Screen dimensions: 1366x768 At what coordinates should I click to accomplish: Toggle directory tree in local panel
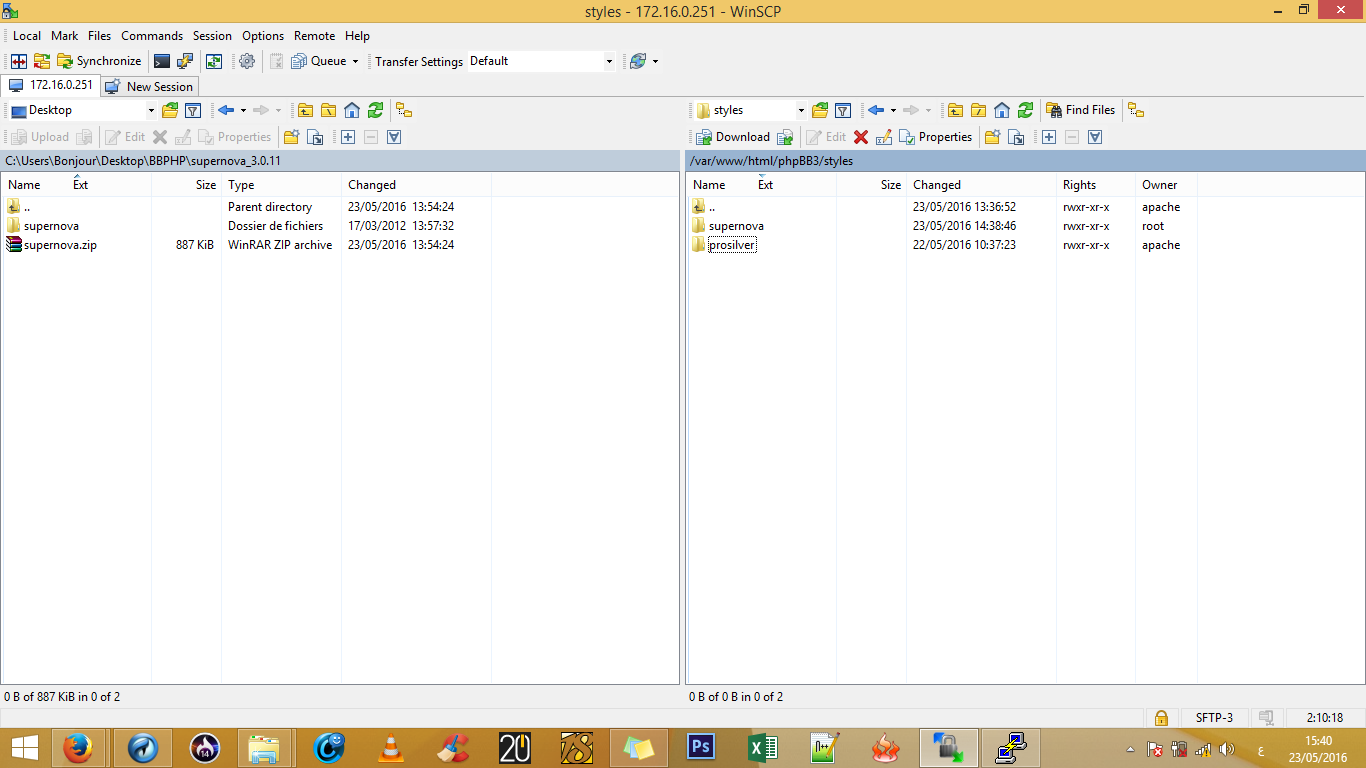[404, 110]
